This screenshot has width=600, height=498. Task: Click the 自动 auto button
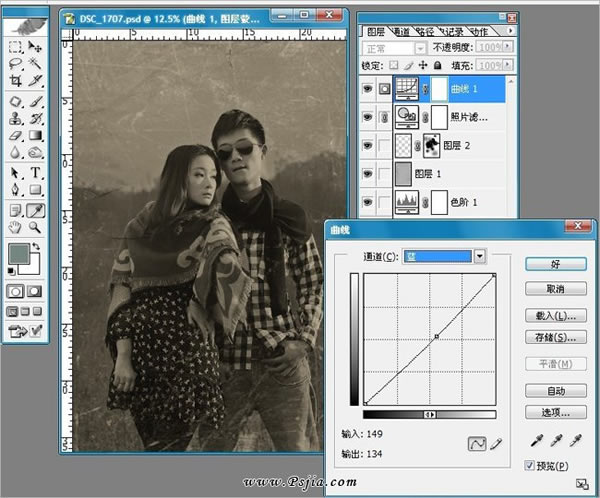(556, 391)
